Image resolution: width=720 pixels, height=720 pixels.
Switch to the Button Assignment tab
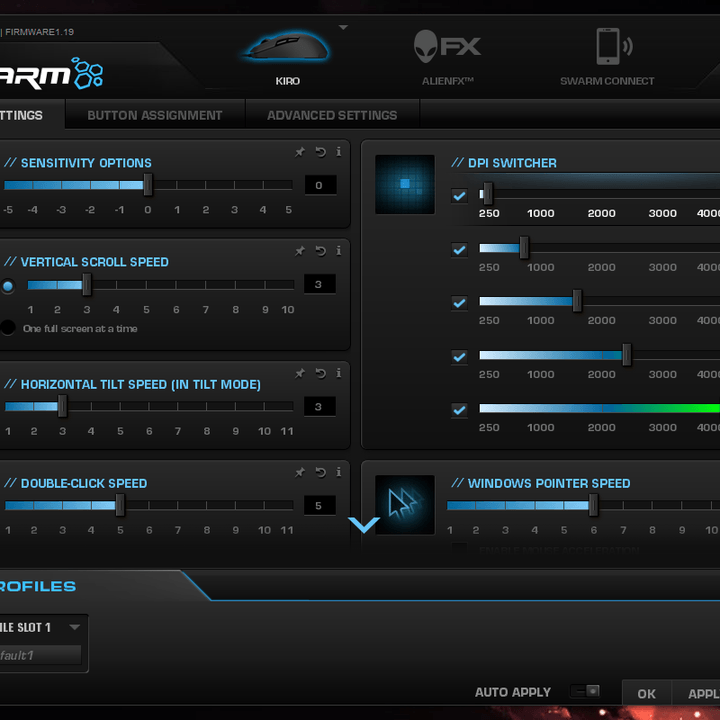click(x=155, y=115)
